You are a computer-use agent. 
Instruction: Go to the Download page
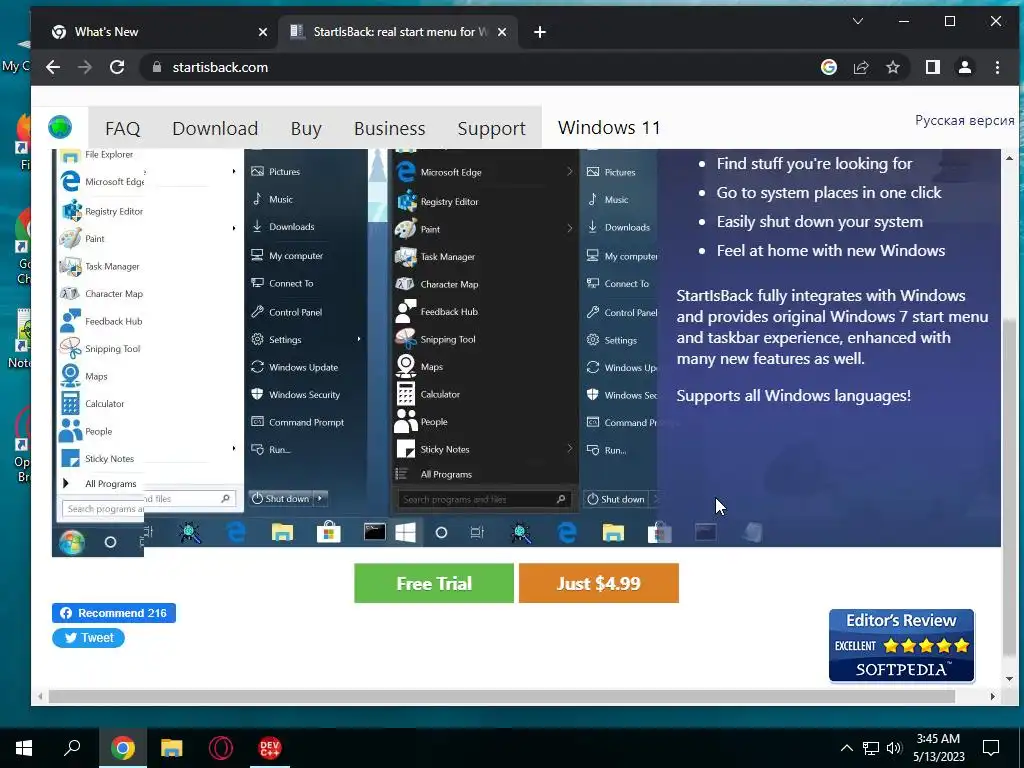point(215,128)
